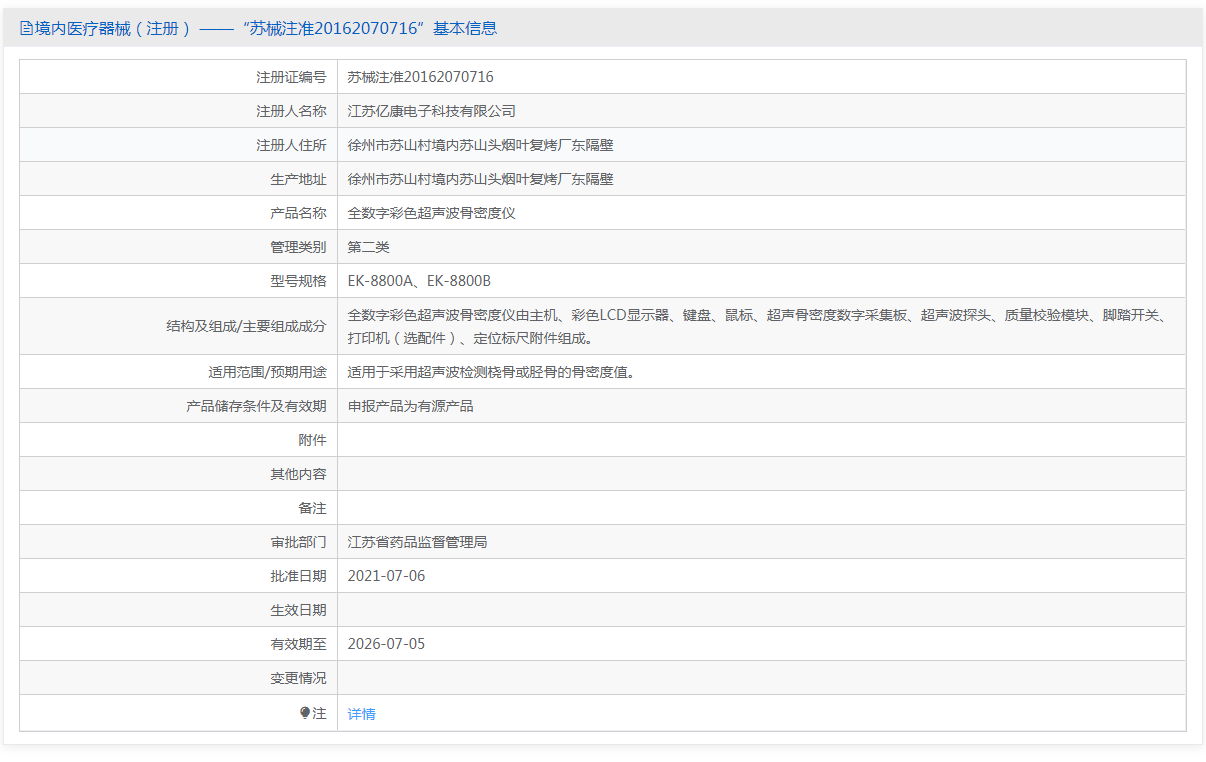Image resolution: width=1206 pixels, height=762 pixels.
Task: Select product name 全数字彩色超声波骨密度仪
Action: (x=431, y=213)
